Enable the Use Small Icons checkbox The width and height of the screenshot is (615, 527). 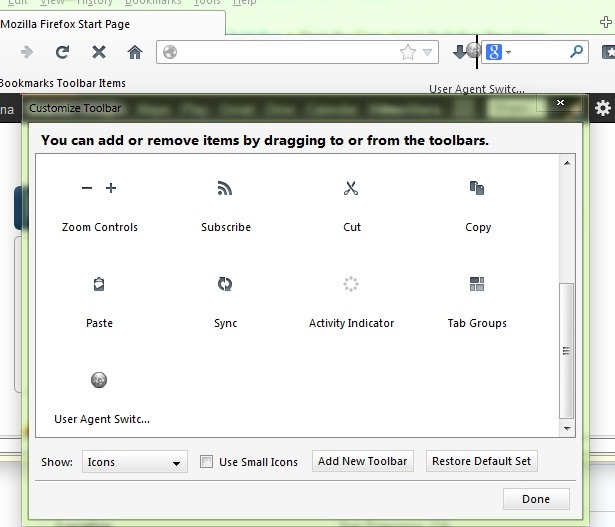(x=206, y=462)
